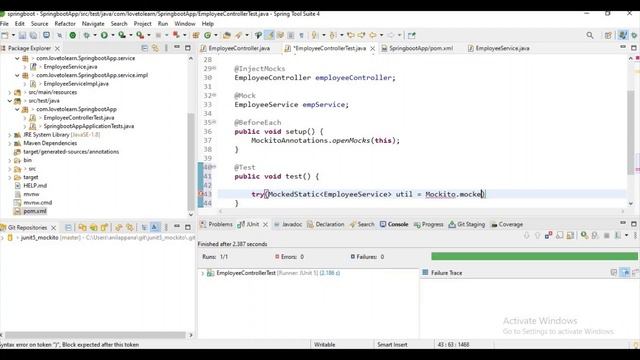
Task: Open the Source menu
Action: point(40,24)
